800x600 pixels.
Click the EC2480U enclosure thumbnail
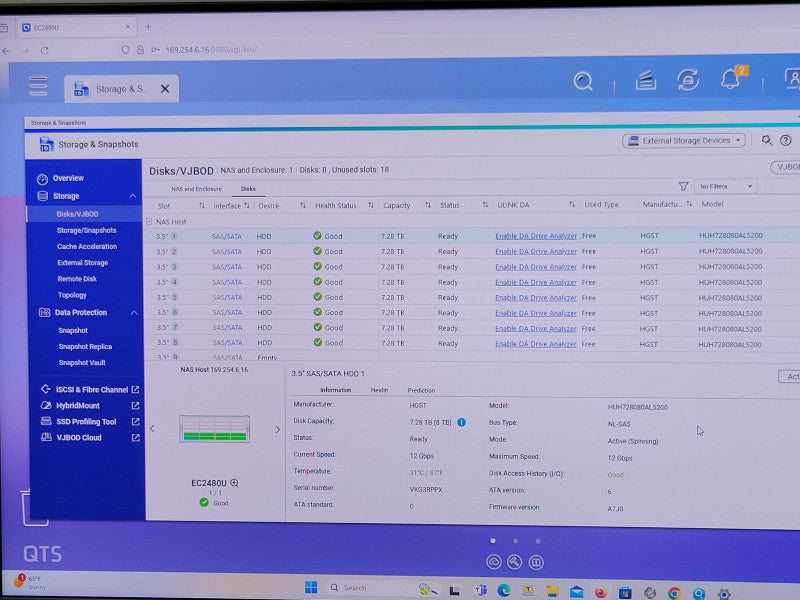pos(214,429)
